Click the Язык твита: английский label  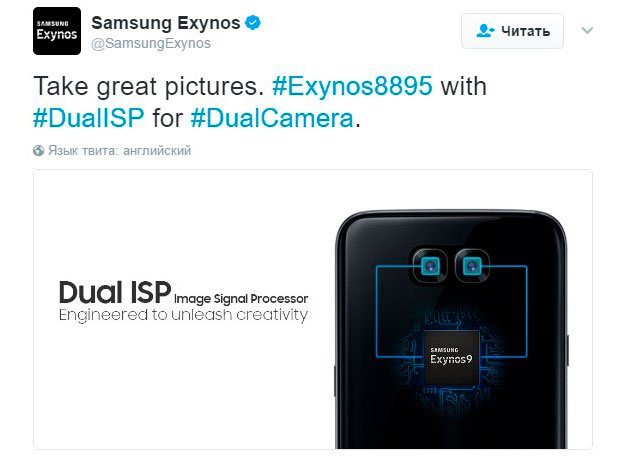pyautogui.click(x=119, y=151)
